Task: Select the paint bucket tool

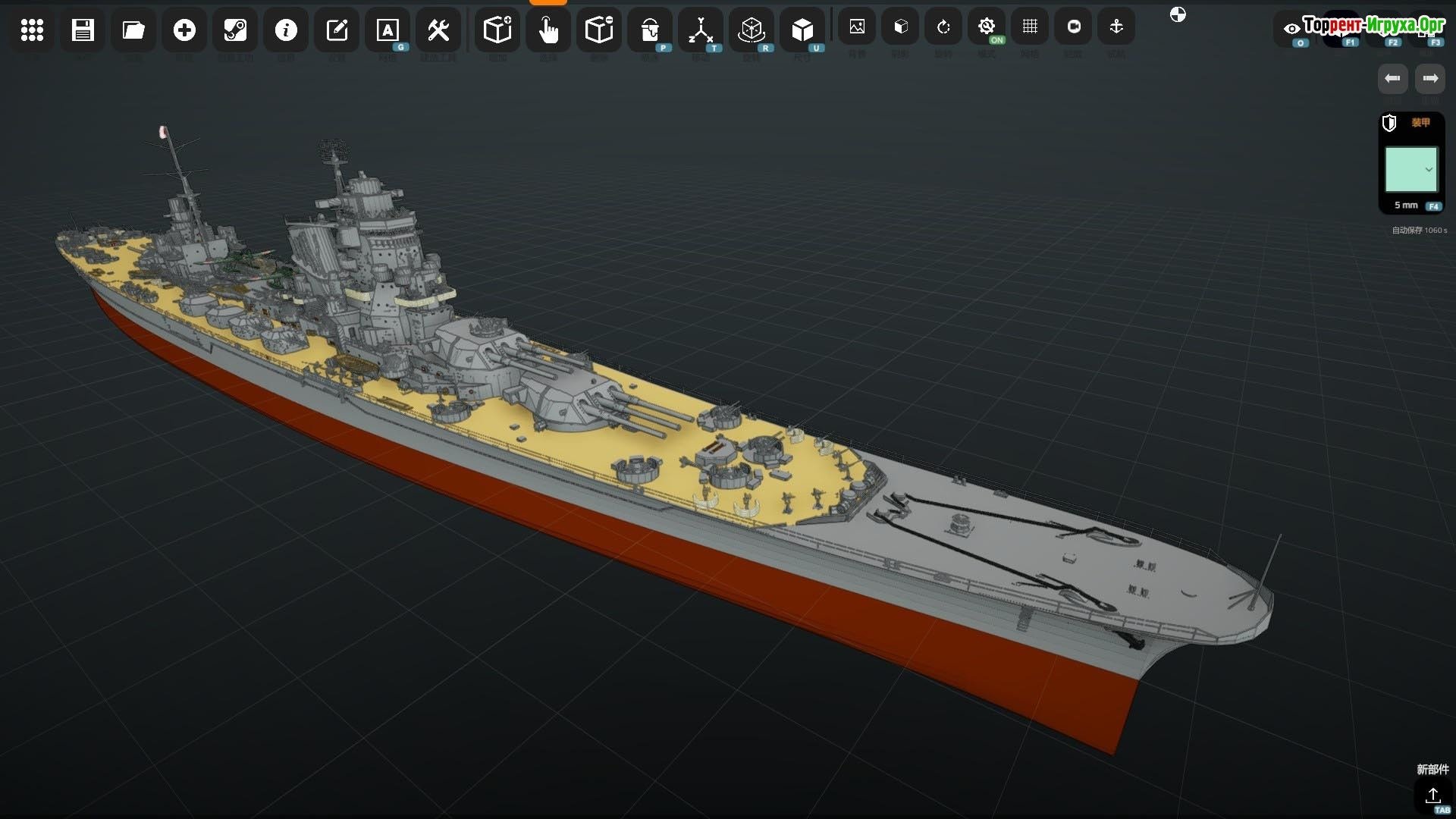Action: (650, 30)
